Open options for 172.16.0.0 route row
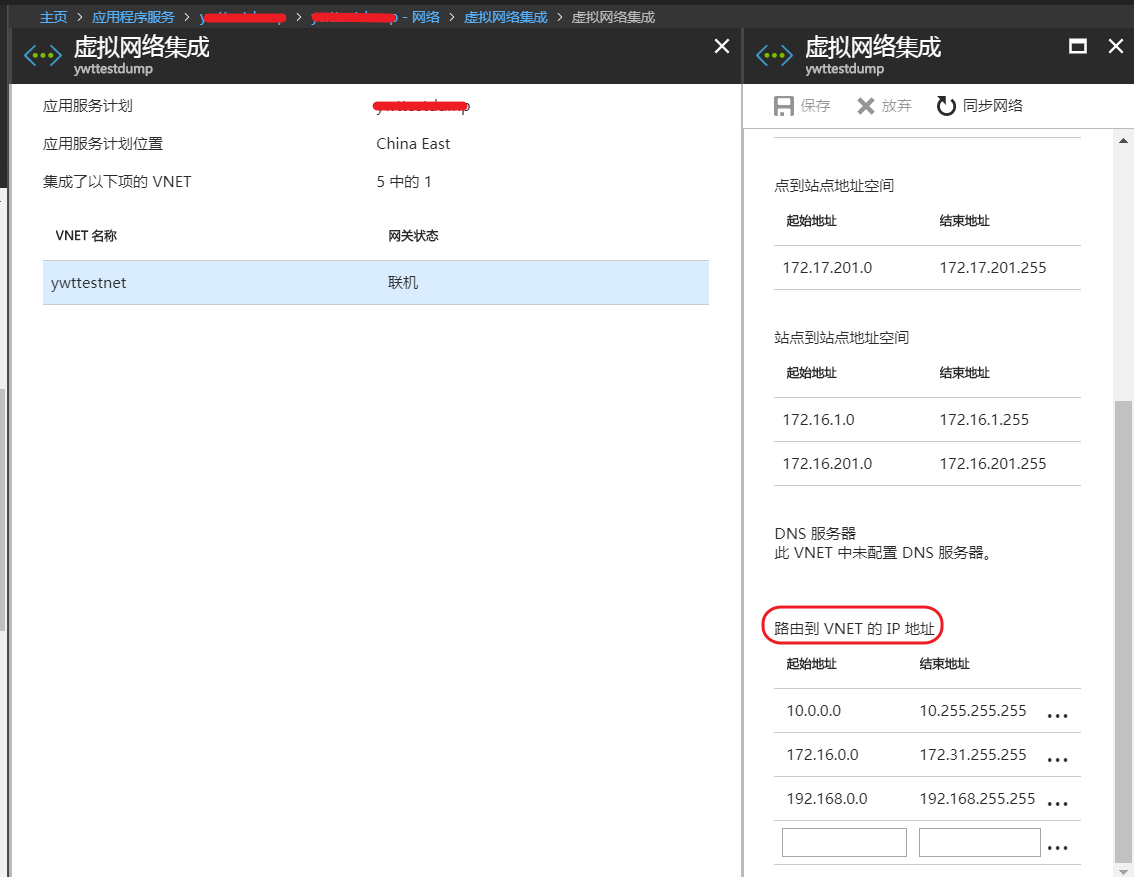 pyautogui.click(x=1057, y=759)
